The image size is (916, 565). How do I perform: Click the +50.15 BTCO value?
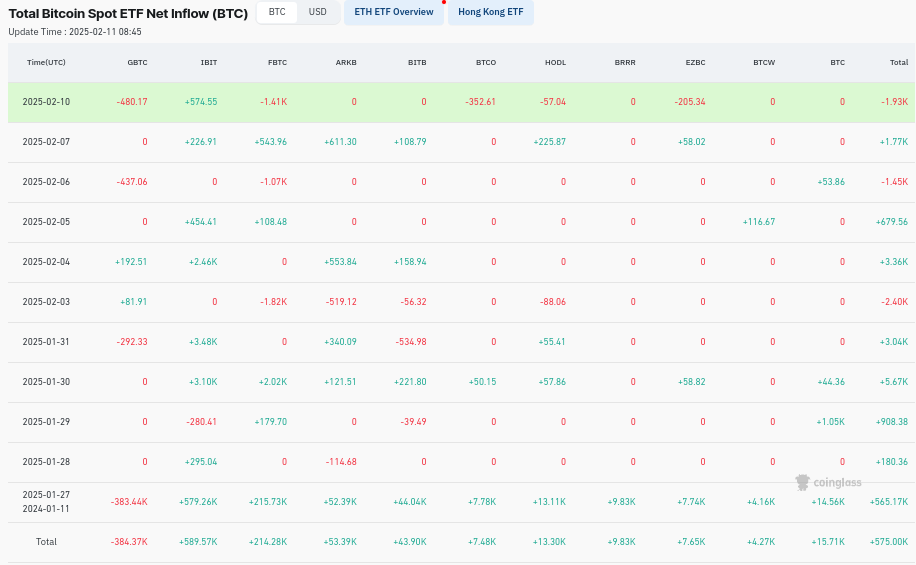[483, 382]
